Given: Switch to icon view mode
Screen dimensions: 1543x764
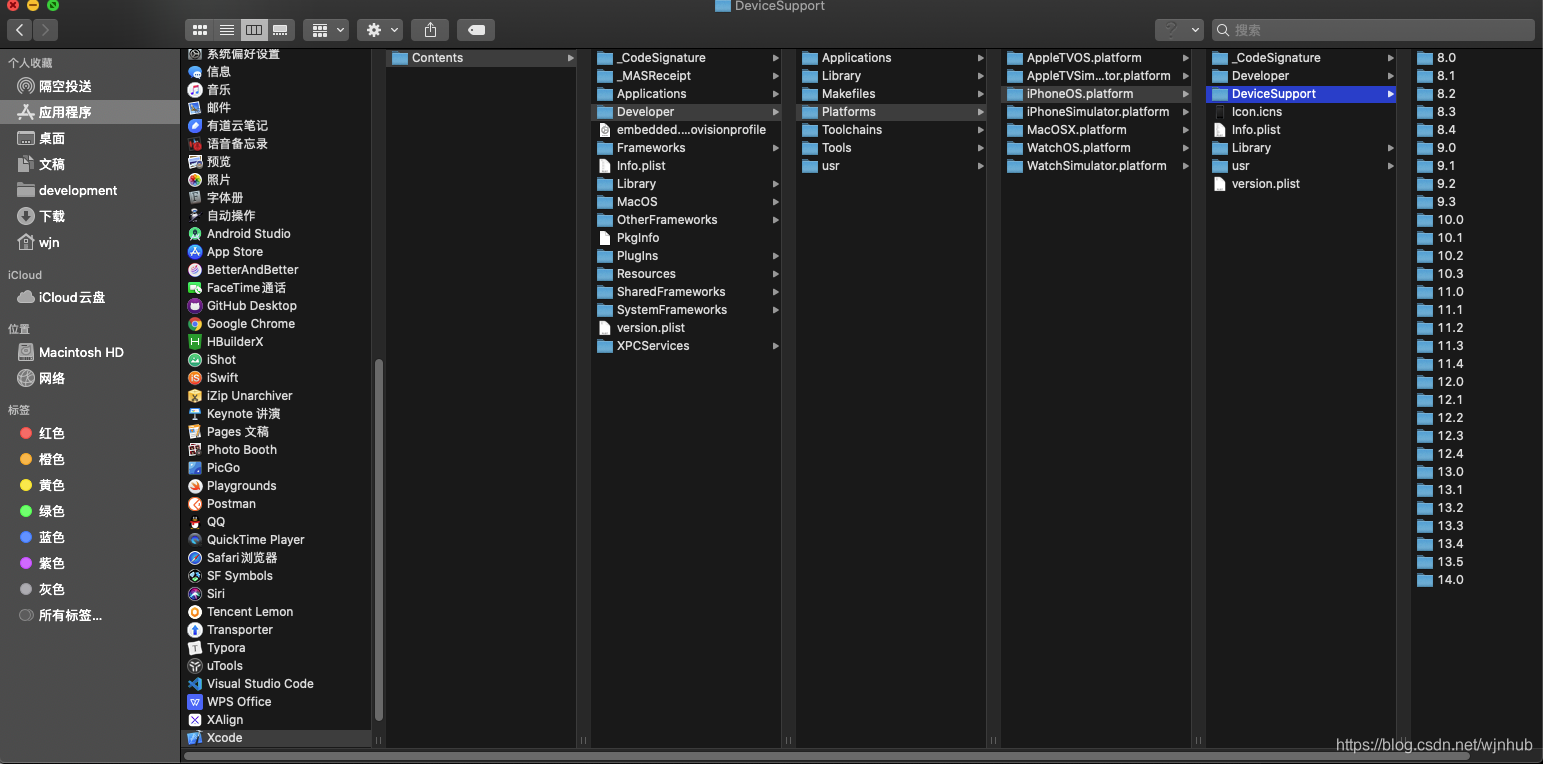Looking at the screenshot, I should click(199, 30).
